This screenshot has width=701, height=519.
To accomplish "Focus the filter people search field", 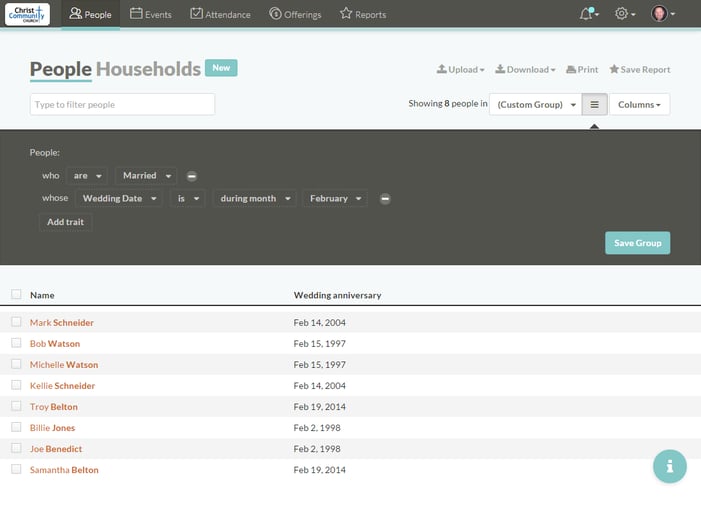I will pyautogui.click(x=122, y=104).
